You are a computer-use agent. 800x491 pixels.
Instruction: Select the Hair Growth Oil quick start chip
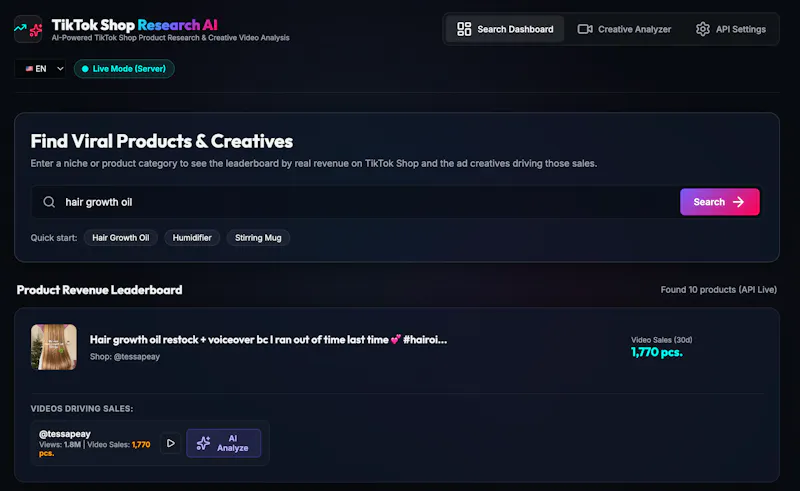pyautogui.click(x=120, y=238)
